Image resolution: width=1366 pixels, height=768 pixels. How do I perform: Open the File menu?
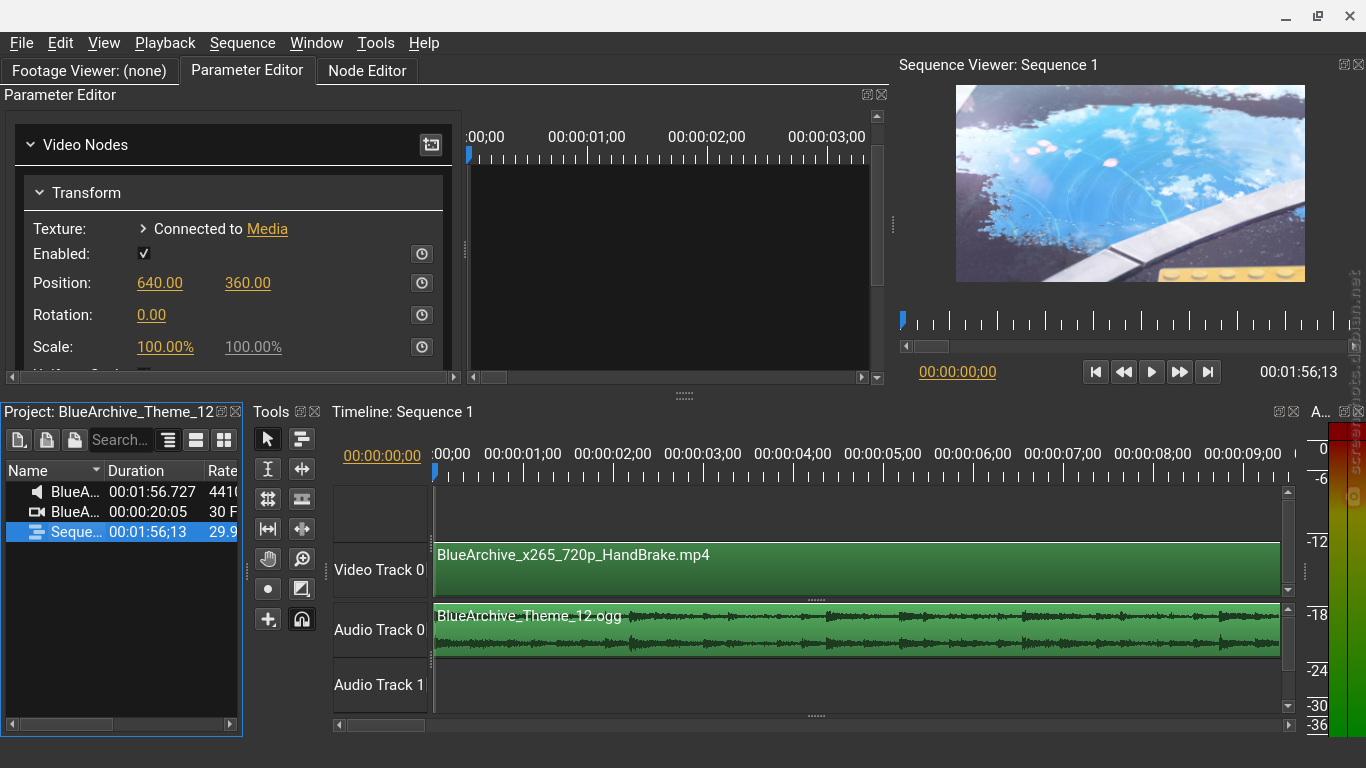tap(21, 43)
